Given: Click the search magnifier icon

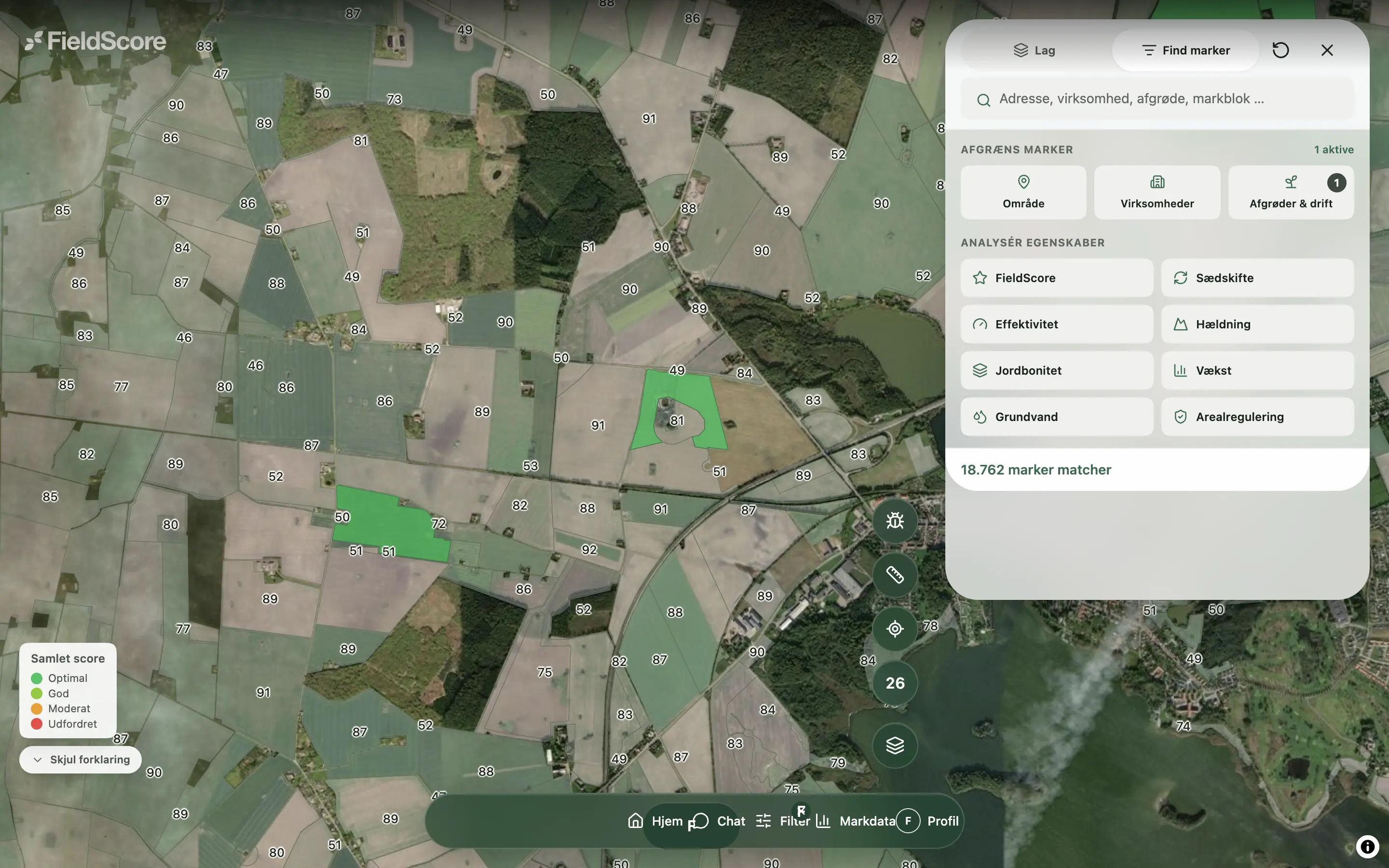Looking at the screenshot, I should coord(983,100).
